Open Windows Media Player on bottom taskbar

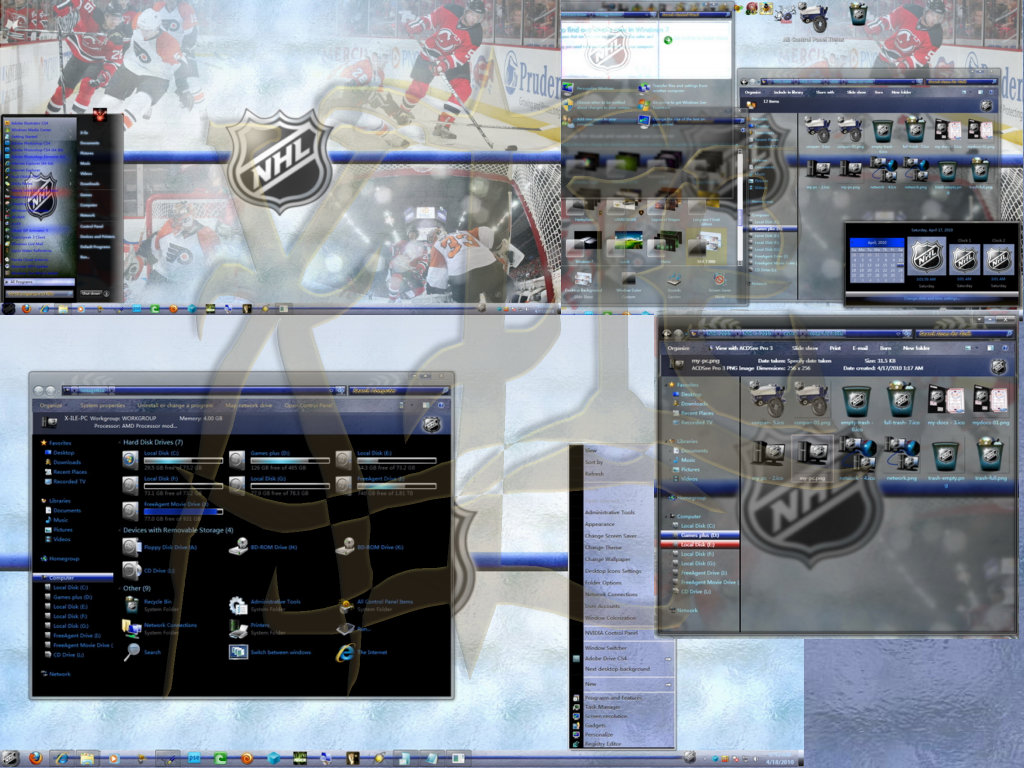pyautogui.click(x=113, y=759)
